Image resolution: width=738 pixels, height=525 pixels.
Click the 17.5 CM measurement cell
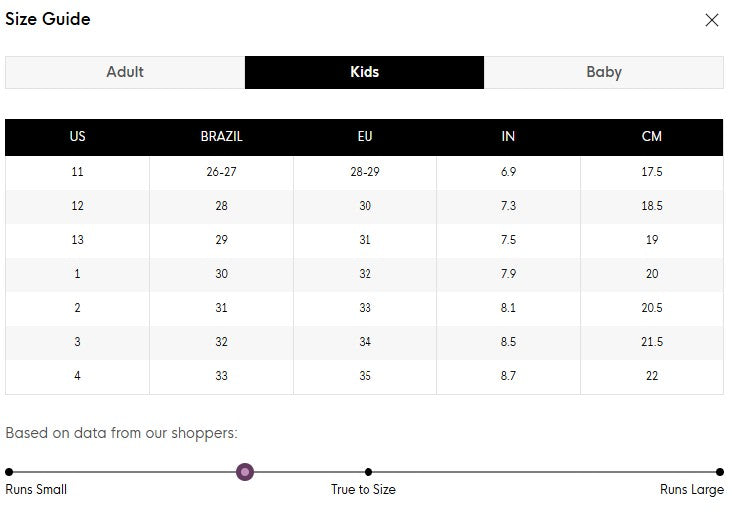point(651,172)
